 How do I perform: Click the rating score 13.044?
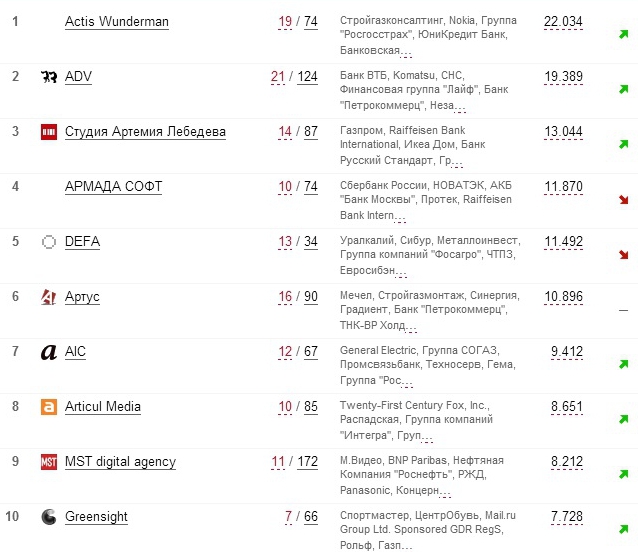(563, 131)
